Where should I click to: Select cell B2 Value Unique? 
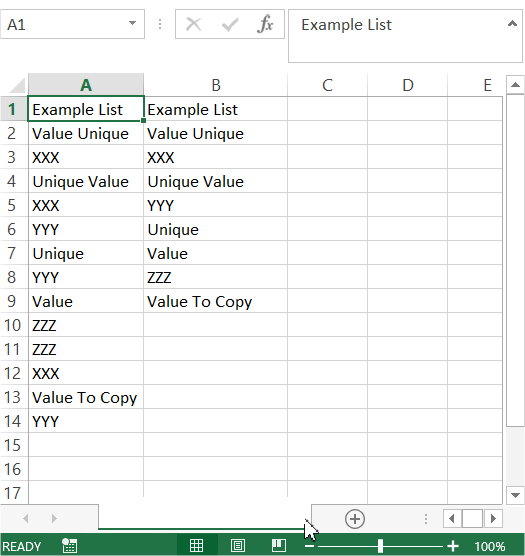tap(216, 133)
